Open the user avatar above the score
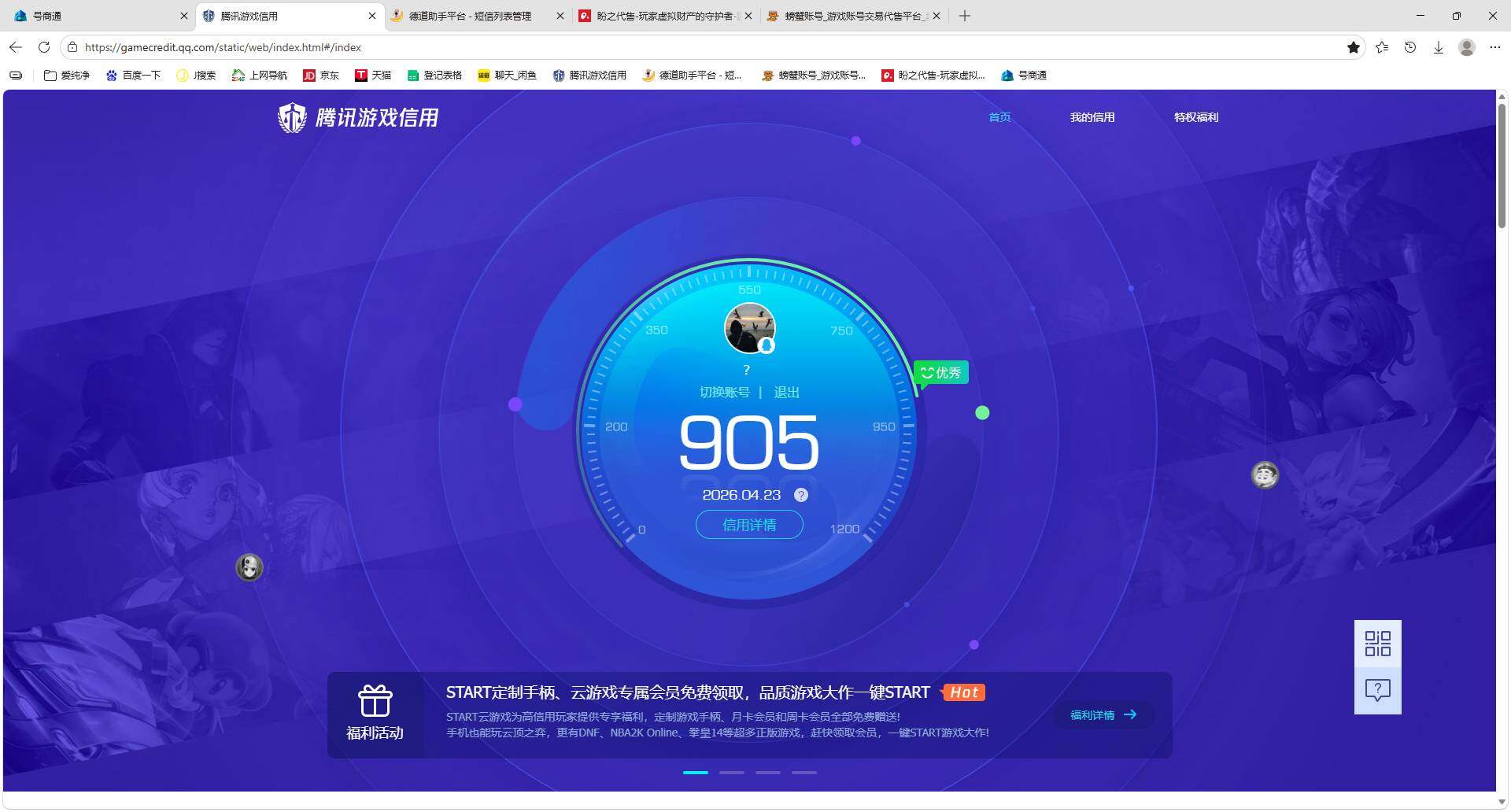 click(748, 328)
